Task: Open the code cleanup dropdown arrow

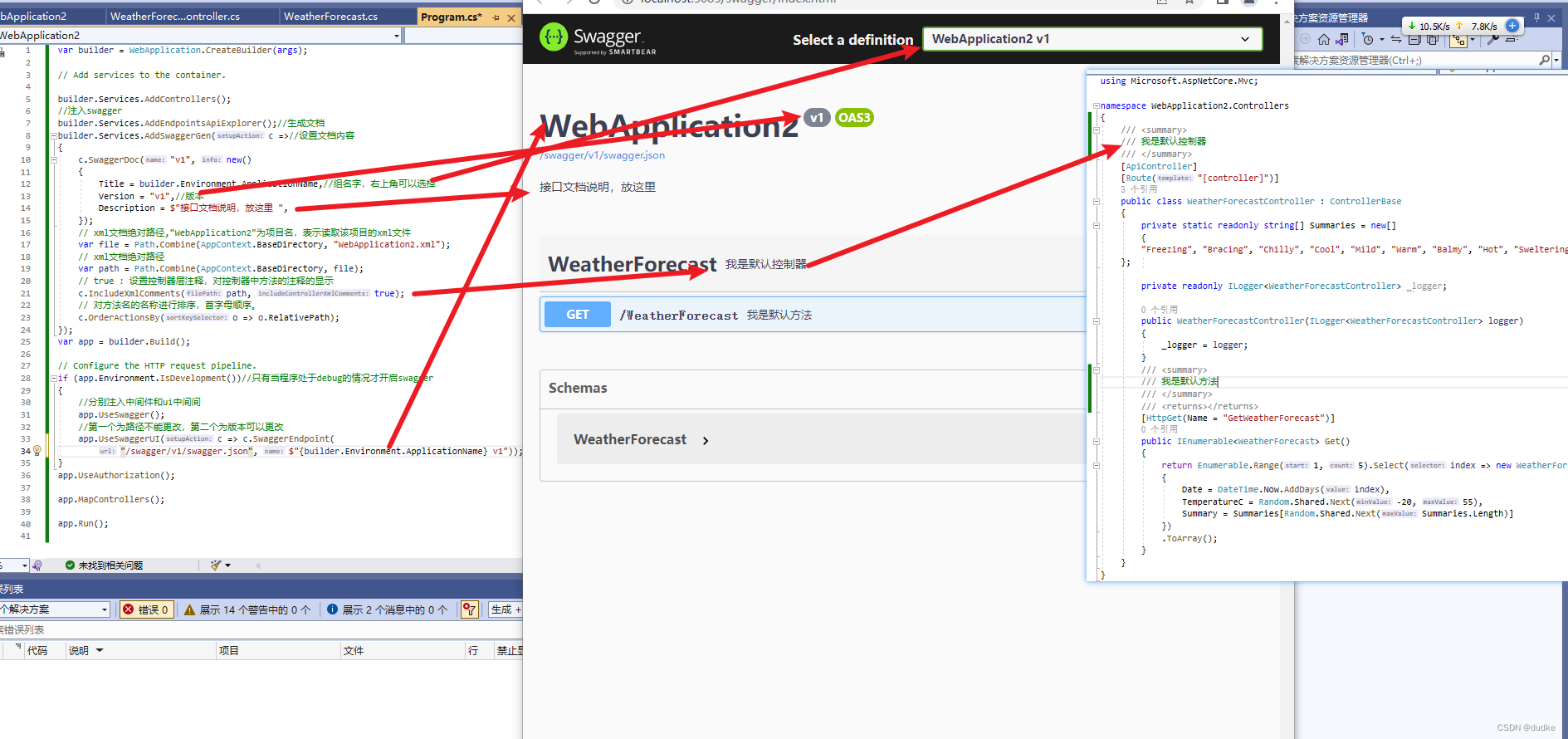Action: 227,565
